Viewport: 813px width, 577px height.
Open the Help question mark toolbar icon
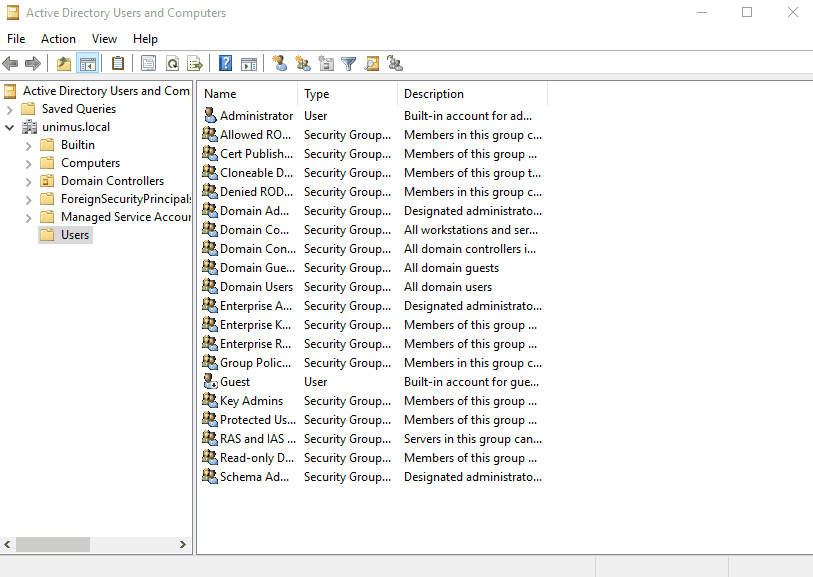click(x=226, y=63)
